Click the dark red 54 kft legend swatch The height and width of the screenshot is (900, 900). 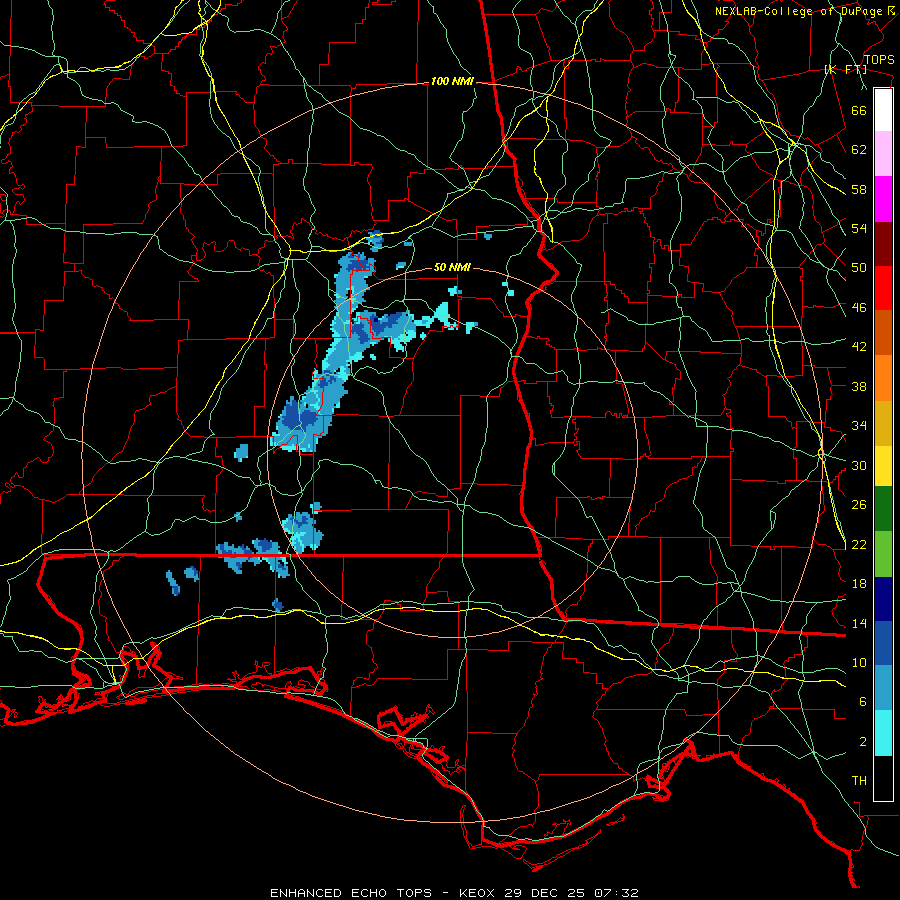pos(883,243)
